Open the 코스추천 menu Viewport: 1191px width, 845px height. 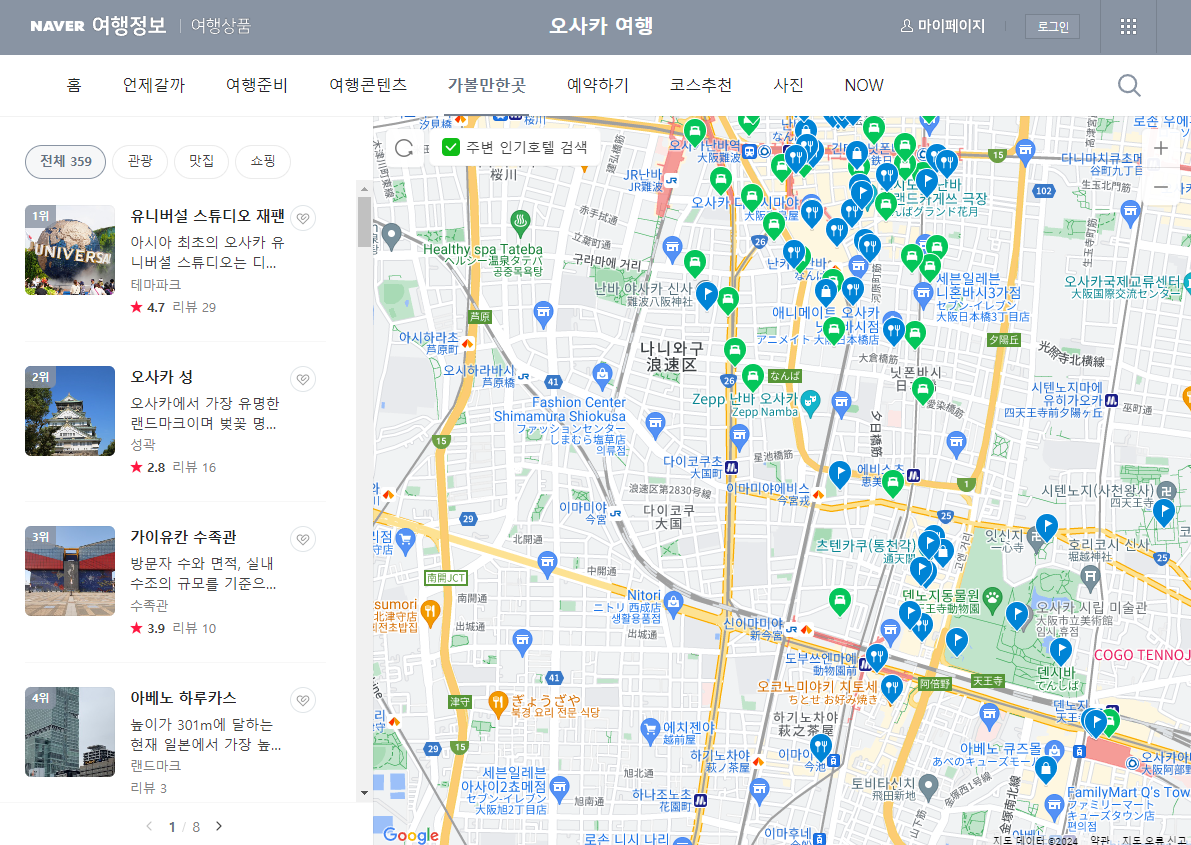pos(700,85)
